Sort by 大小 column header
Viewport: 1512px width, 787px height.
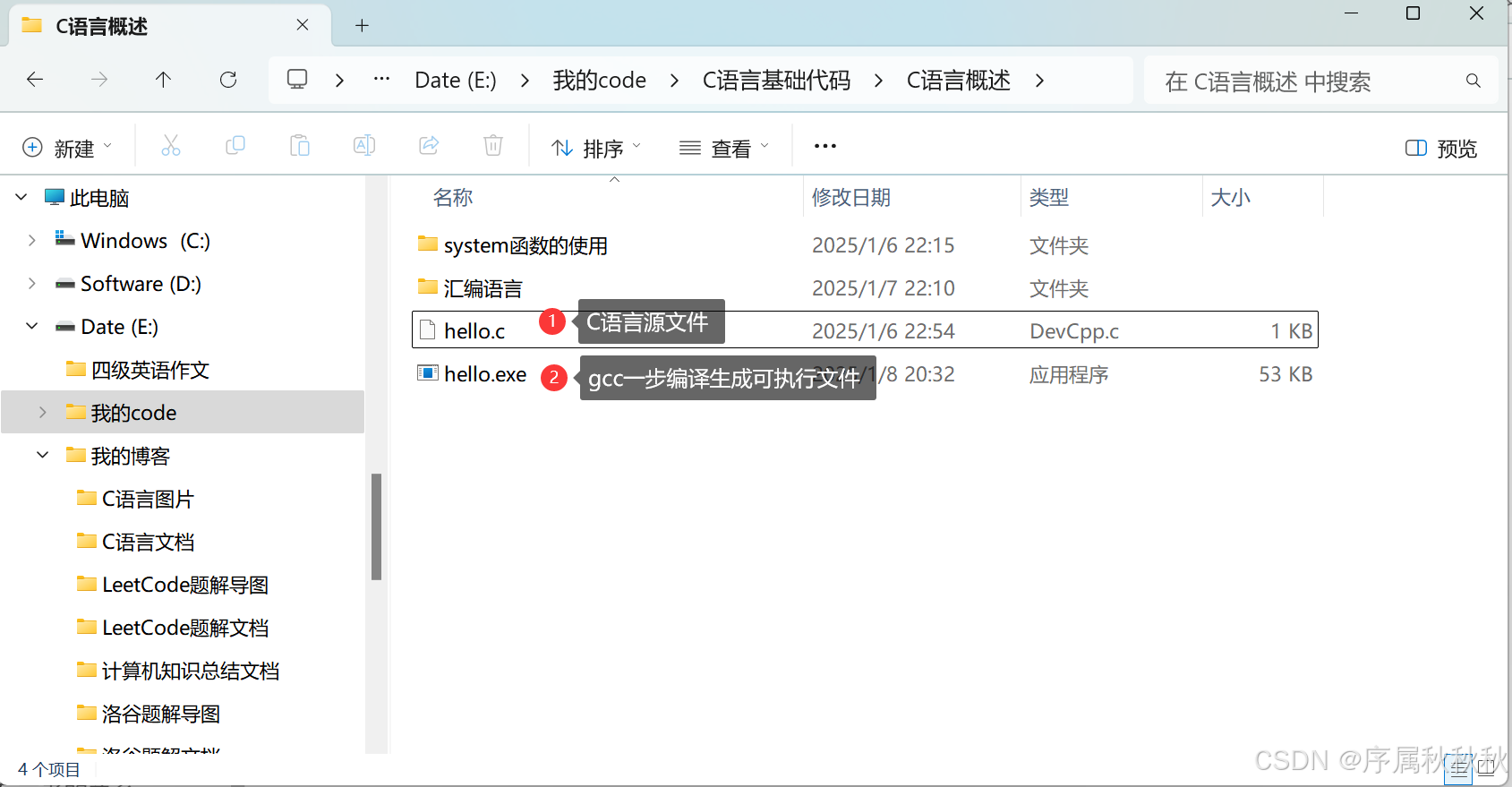(1231, 198)
